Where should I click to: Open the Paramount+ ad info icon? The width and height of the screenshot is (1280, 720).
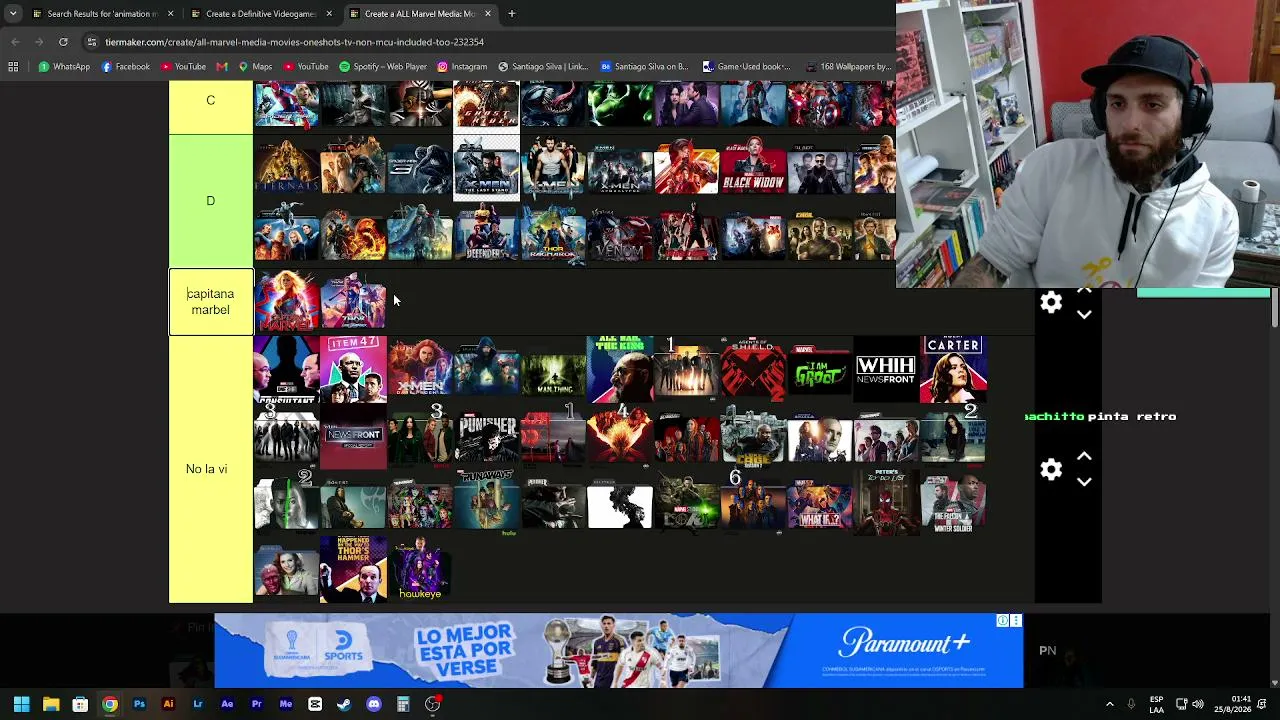click(x=1003, y=621)
